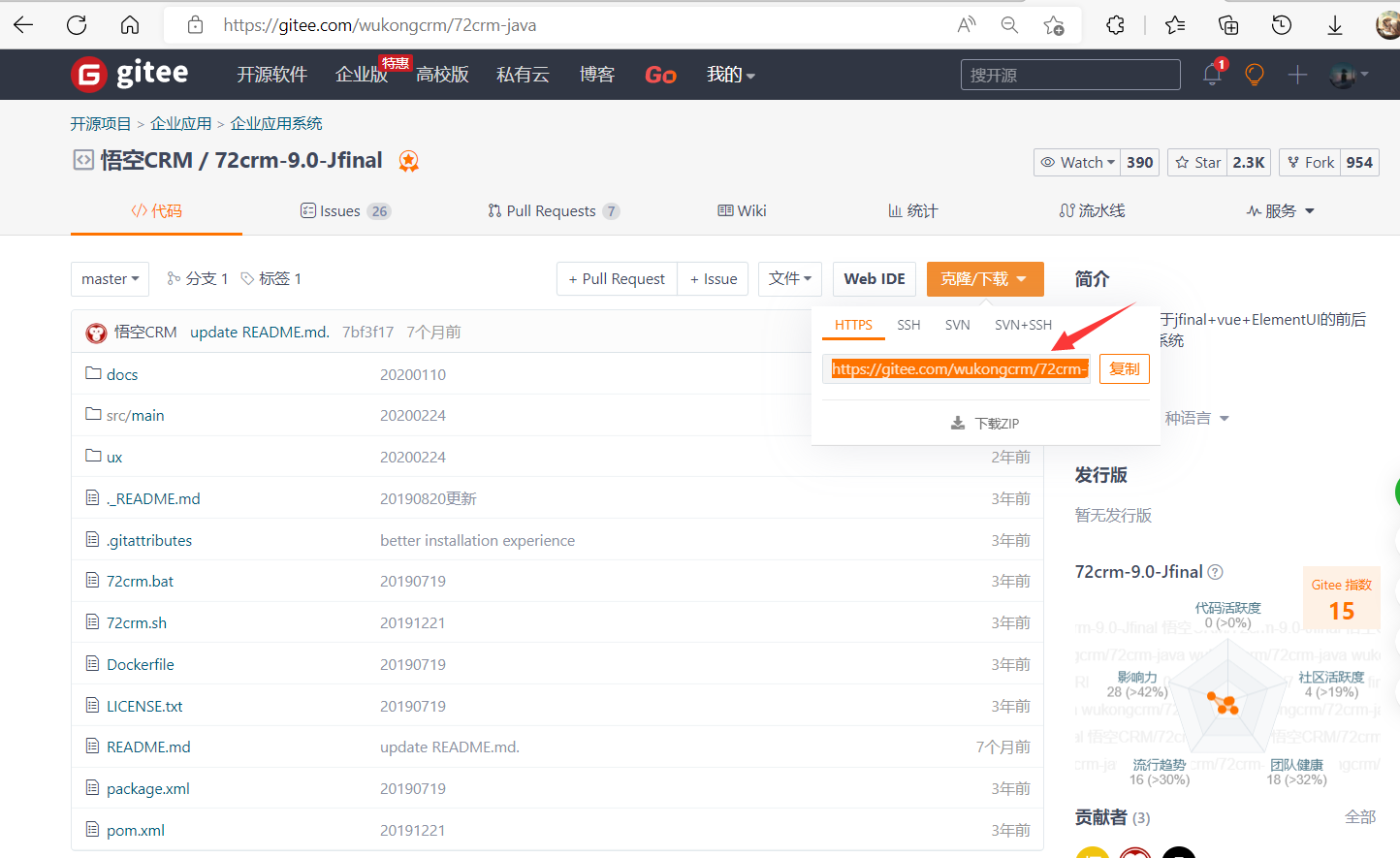Reload the page with the refresh icon
Viewport: 1400px width, 858px height.
77,25
